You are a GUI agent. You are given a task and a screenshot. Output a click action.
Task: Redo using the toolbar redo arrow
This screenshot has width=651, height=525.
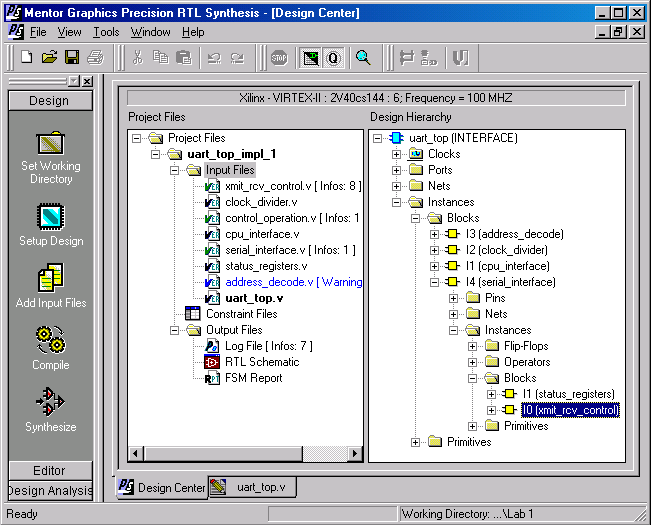237,58
